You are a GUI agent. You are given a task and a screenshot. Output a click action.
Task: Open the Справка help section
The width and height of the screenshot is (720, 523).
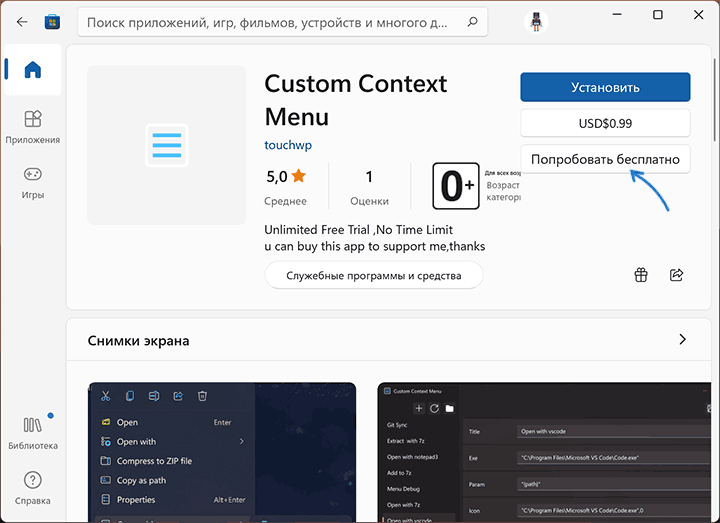point(33,488)
